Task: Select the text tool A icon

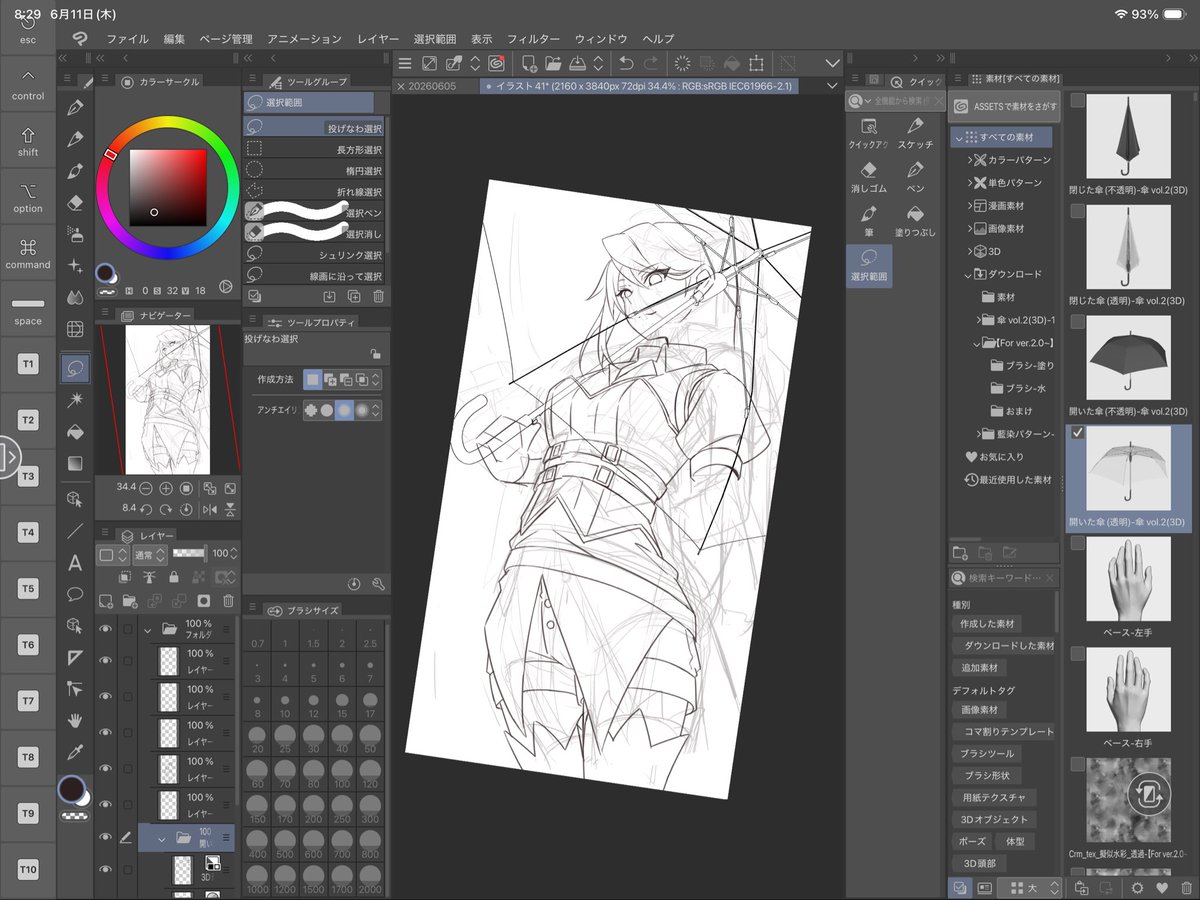Action: click(x=75, y=562)
